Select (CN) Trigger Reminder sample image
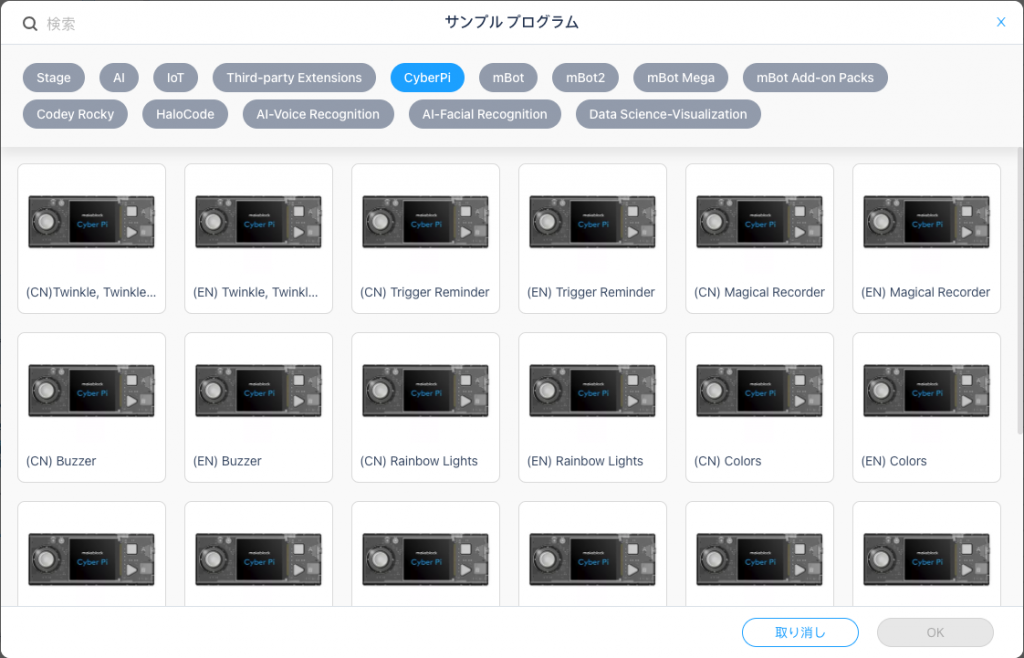 click(426, 222)
